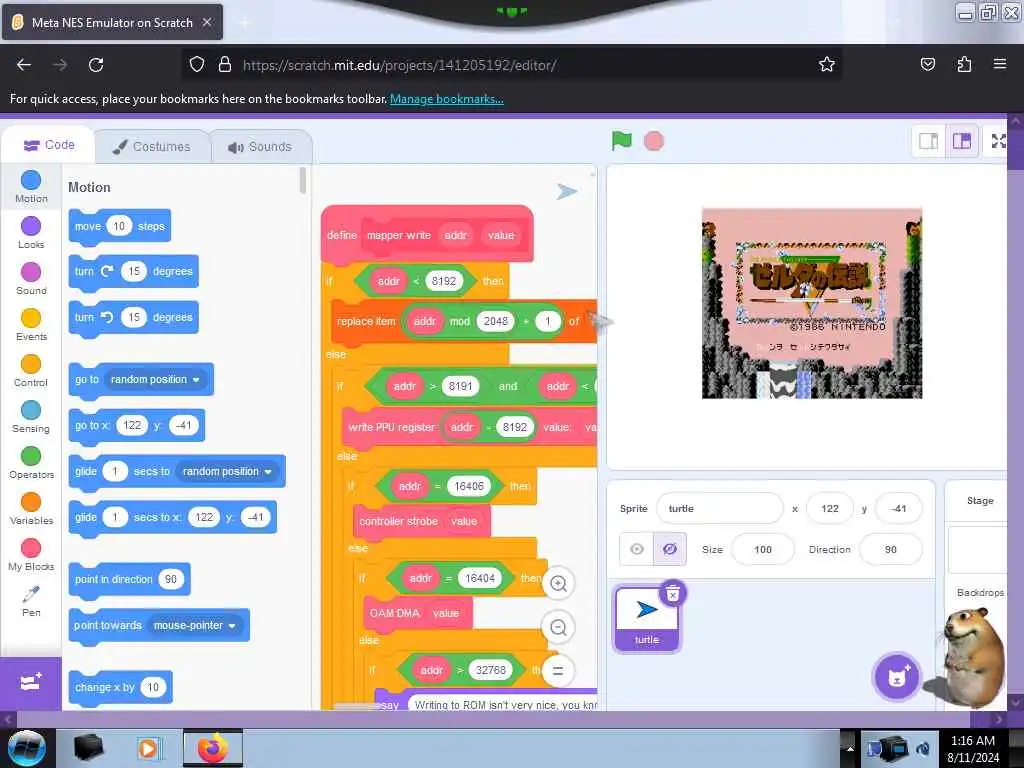Edit the sprite x value 122
Viewport: 1024px width, 768px height.
(x=830, y=509)
